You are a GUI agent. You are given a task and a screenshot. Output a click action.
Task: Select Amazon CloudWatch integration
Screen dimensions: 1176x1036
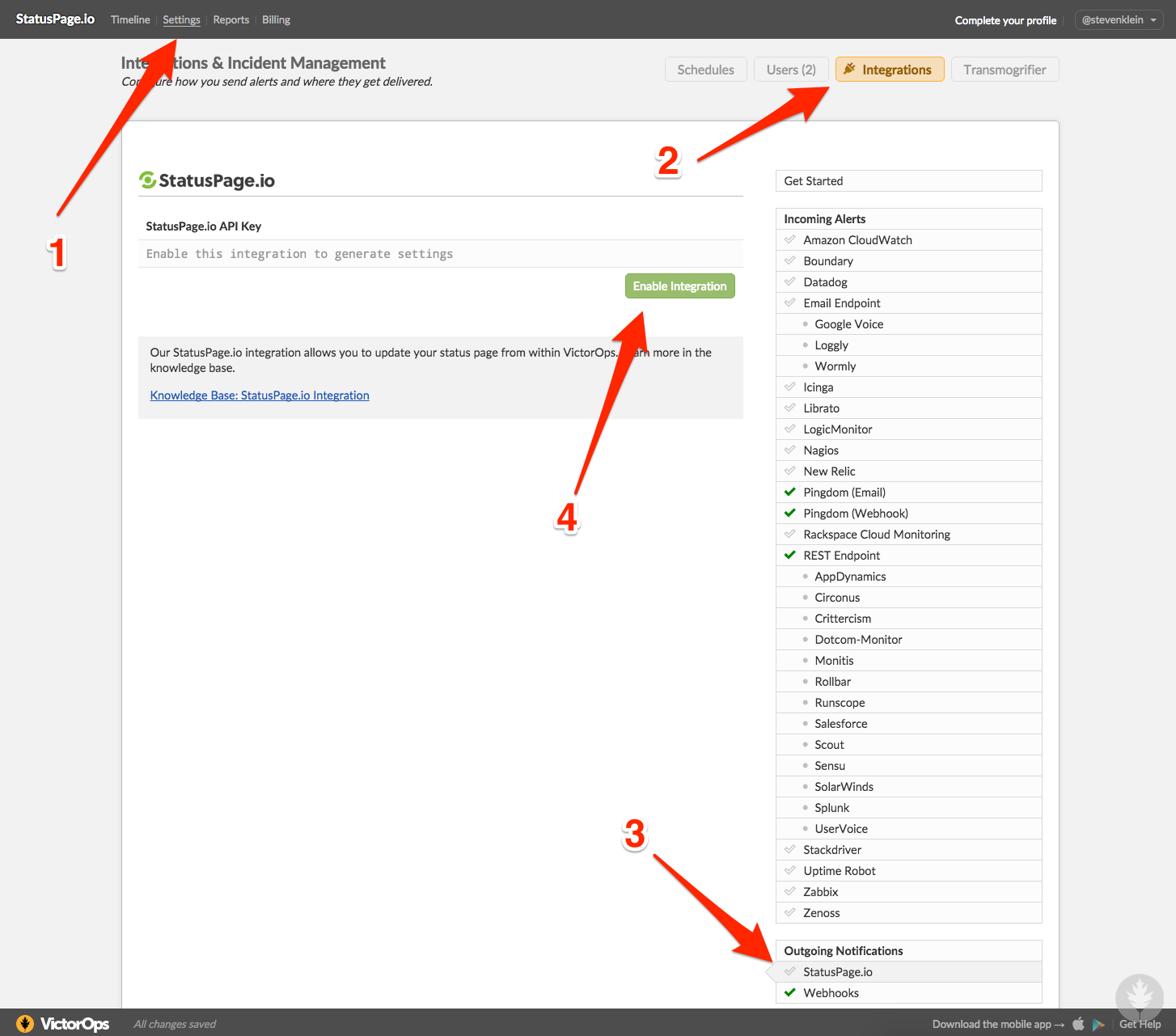pos(908,240)
